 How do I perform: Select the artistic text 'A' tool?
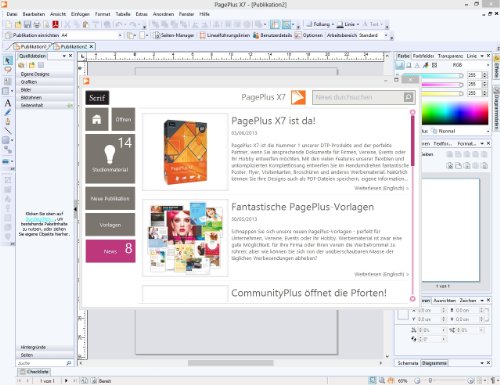8,103
